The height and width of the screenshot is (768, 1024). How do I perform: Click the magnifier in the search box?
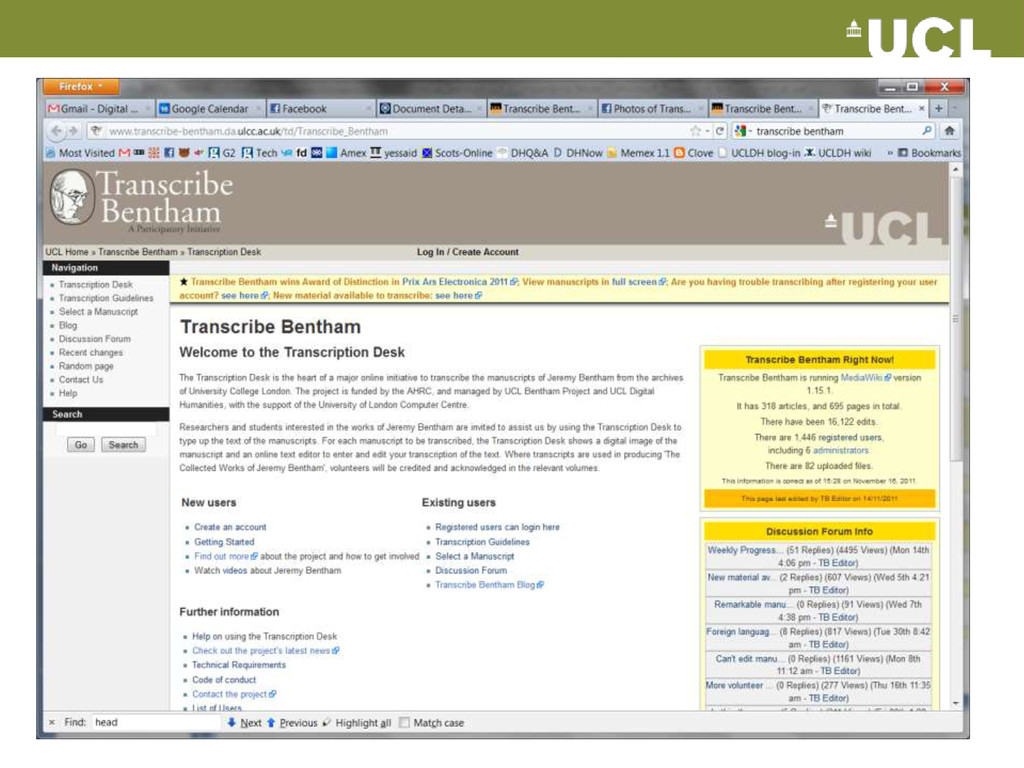[927, 131]
